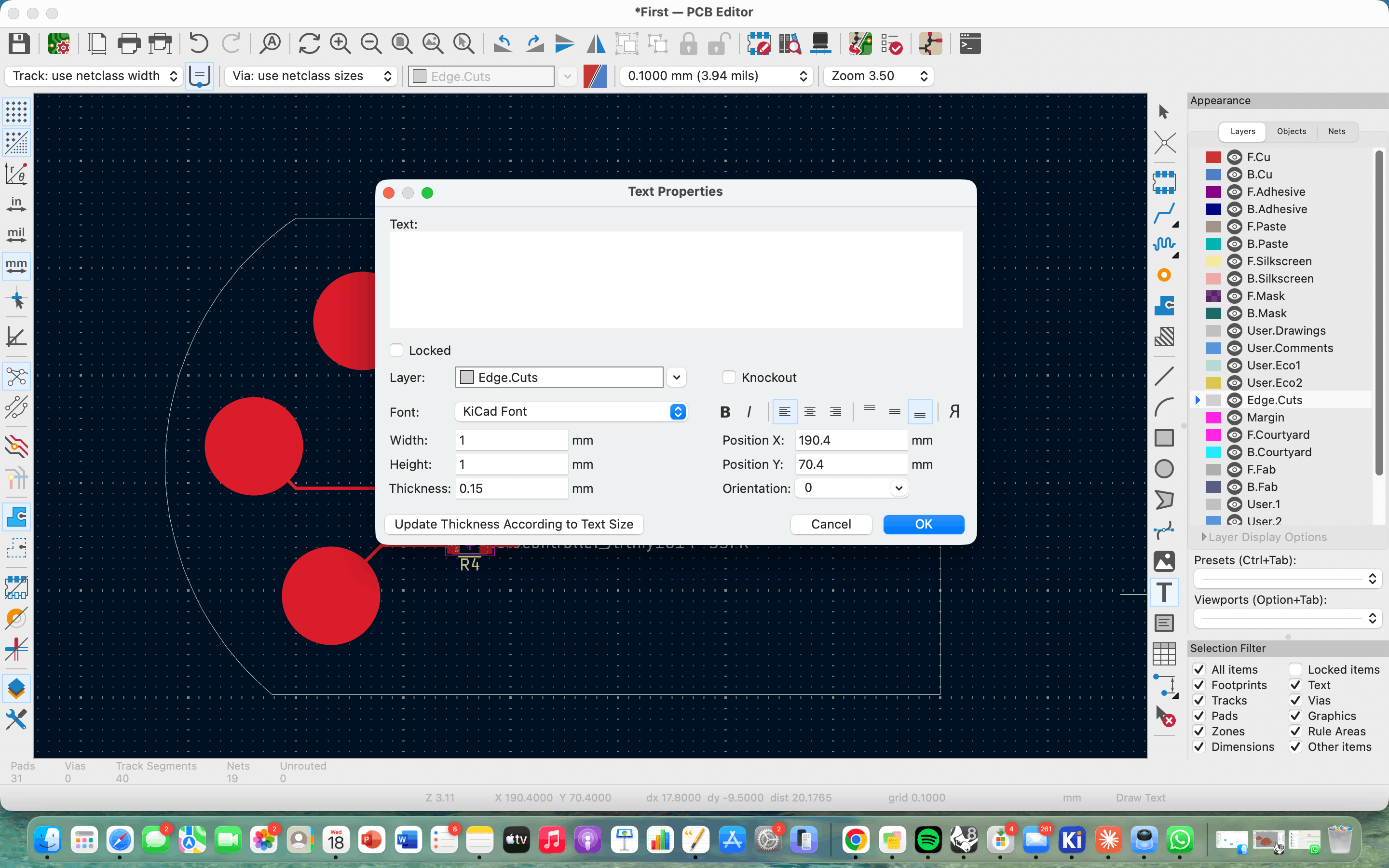Select the Add Text tool
The height and width of the screenshot is (868, 1389).
pyautogui.click(x=1163, y=592)
